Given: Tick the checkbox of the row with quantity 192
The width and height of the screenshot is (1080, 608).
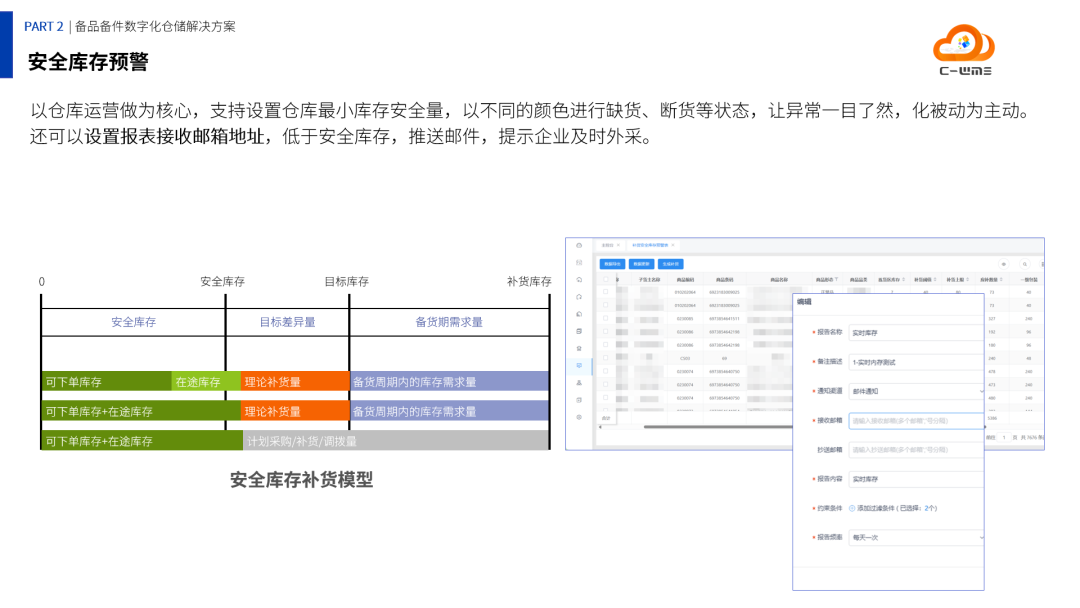Looking at the screenshot, I should point(606,332).
